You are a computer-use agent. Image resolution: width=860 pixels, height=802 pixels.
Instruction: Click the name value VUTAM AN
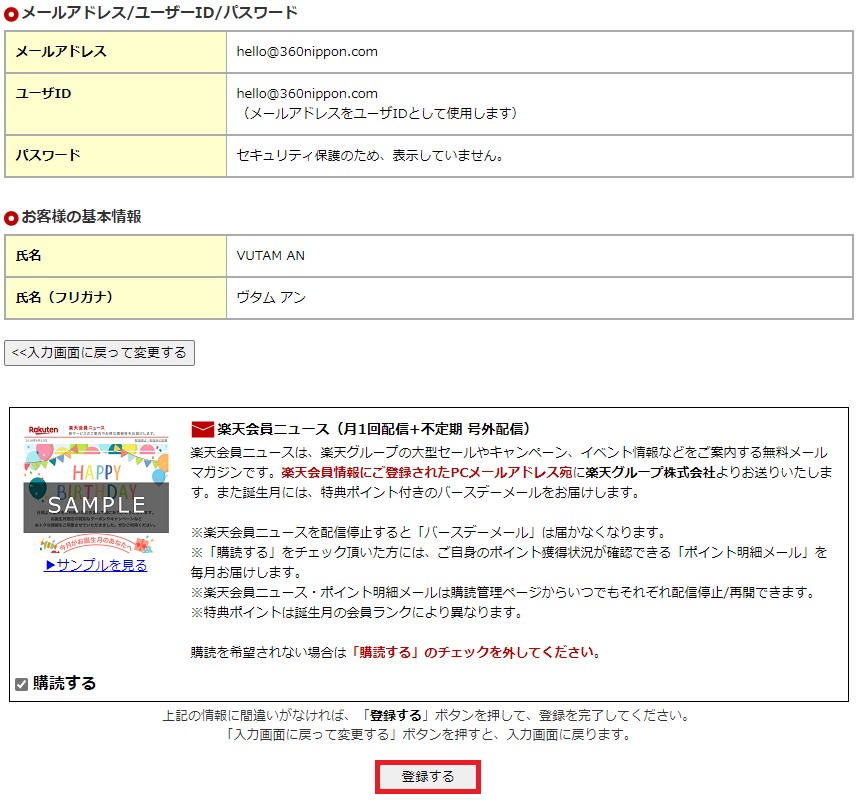click(x=270, y=256)
